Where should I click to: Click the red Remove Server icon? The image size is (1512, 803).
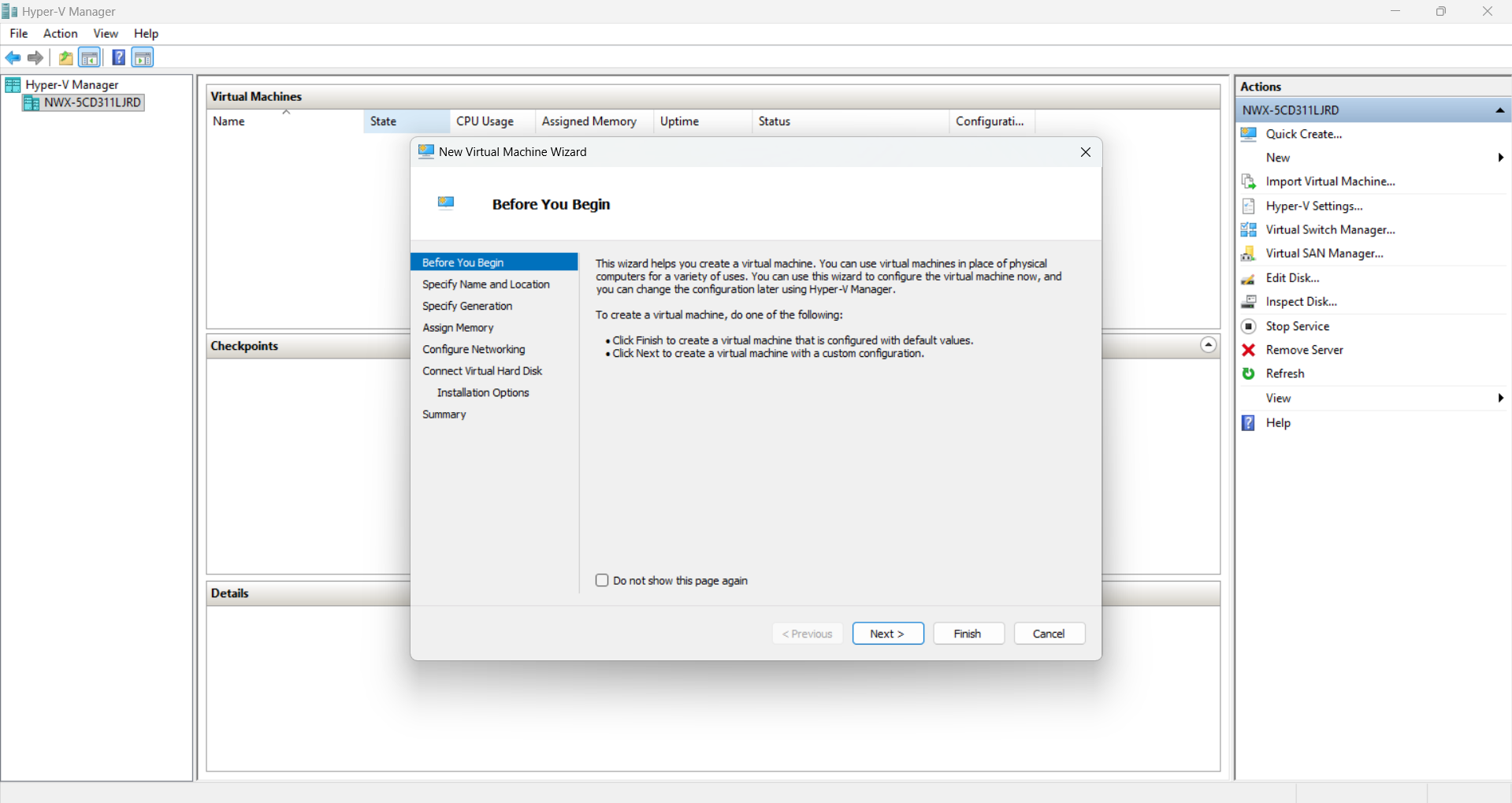[1248, 350]
